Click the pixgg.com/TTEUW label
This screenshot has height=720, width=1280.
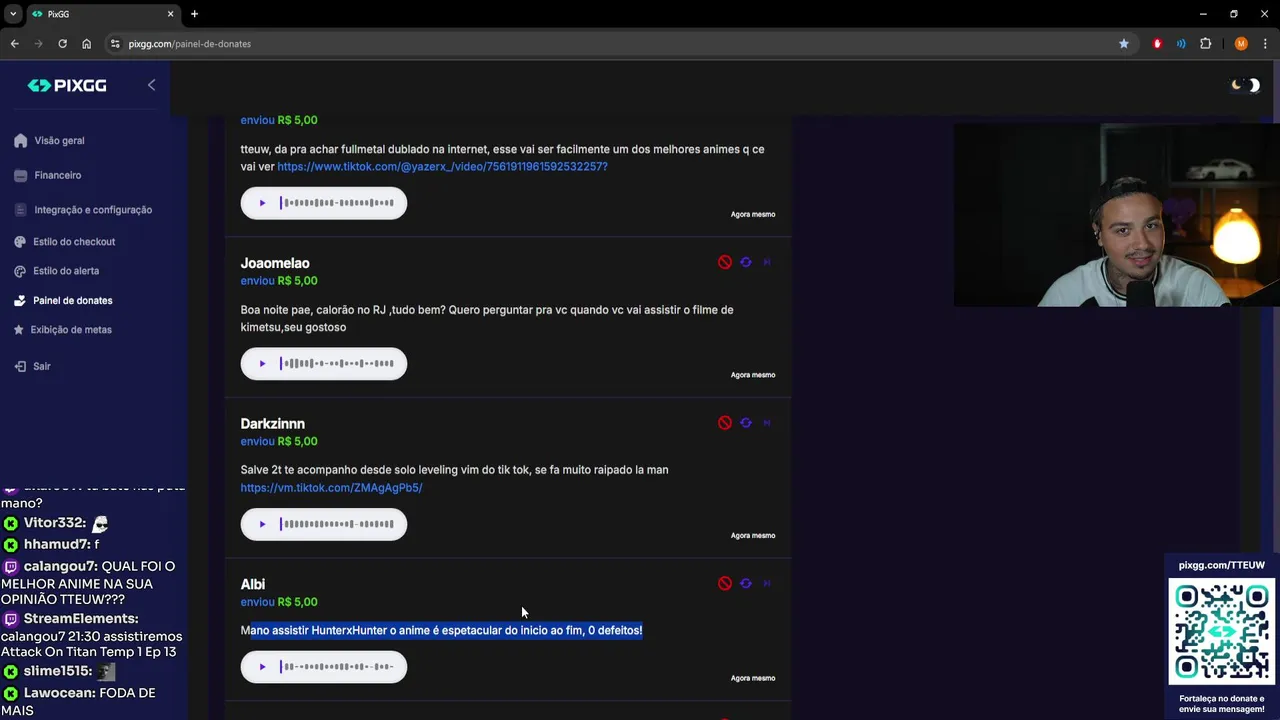(1221, 565)
